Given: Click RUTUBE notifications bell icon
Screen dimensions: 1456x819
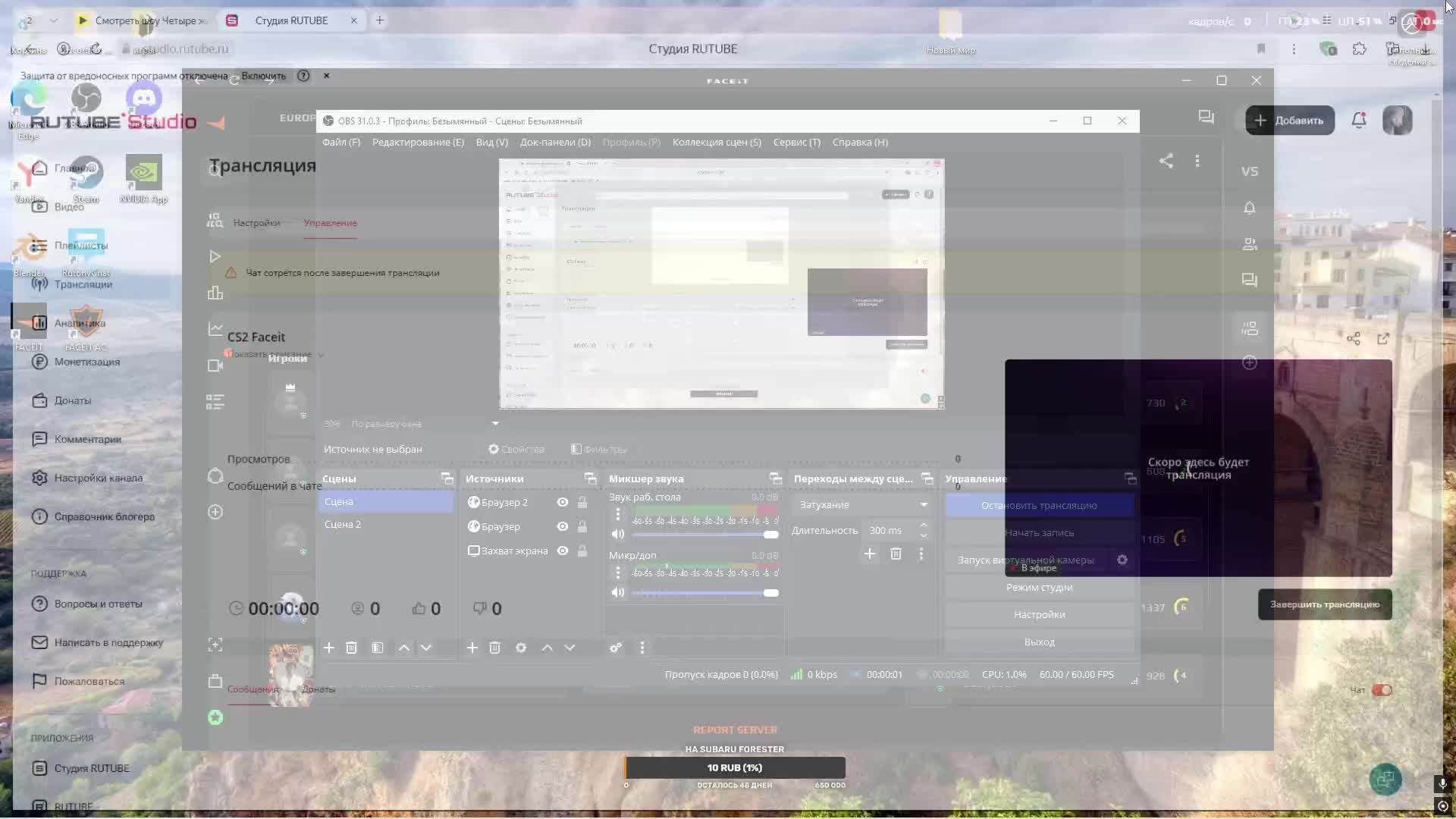Looking at the screenshot, I should click(x=1358, y=121).
